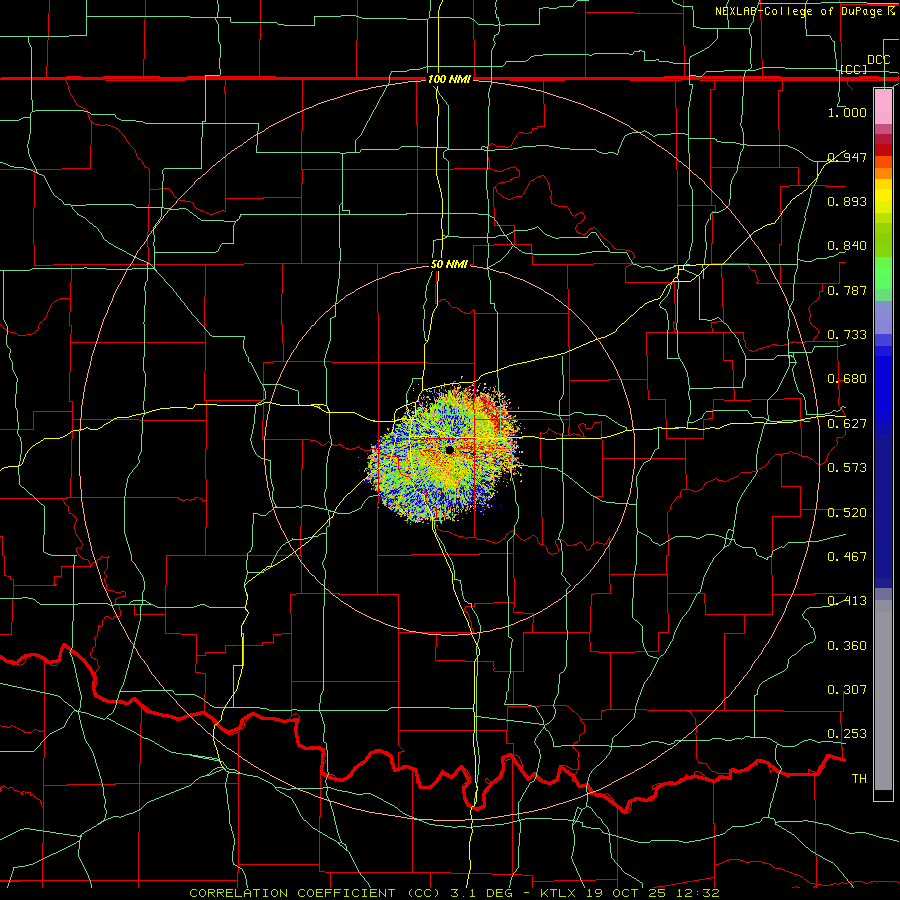Click the DCC legend heading
Screen dimensions: 900x900
click(x=878, y=60)
